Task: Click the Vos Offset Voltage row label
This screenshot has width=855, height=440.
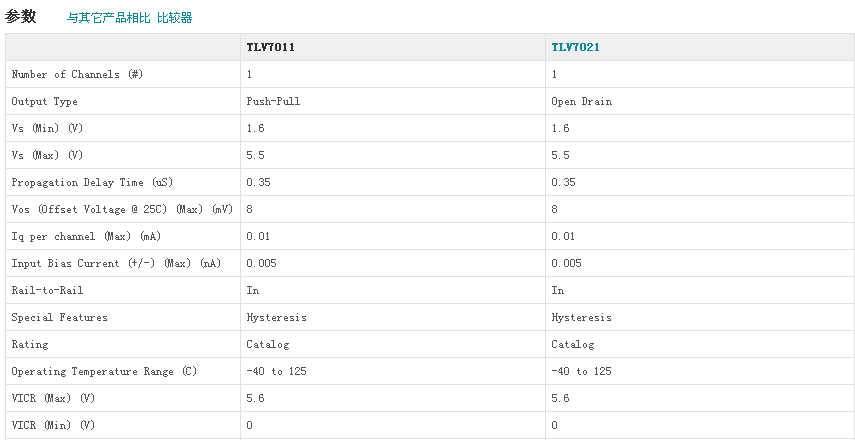Action: 122,209
